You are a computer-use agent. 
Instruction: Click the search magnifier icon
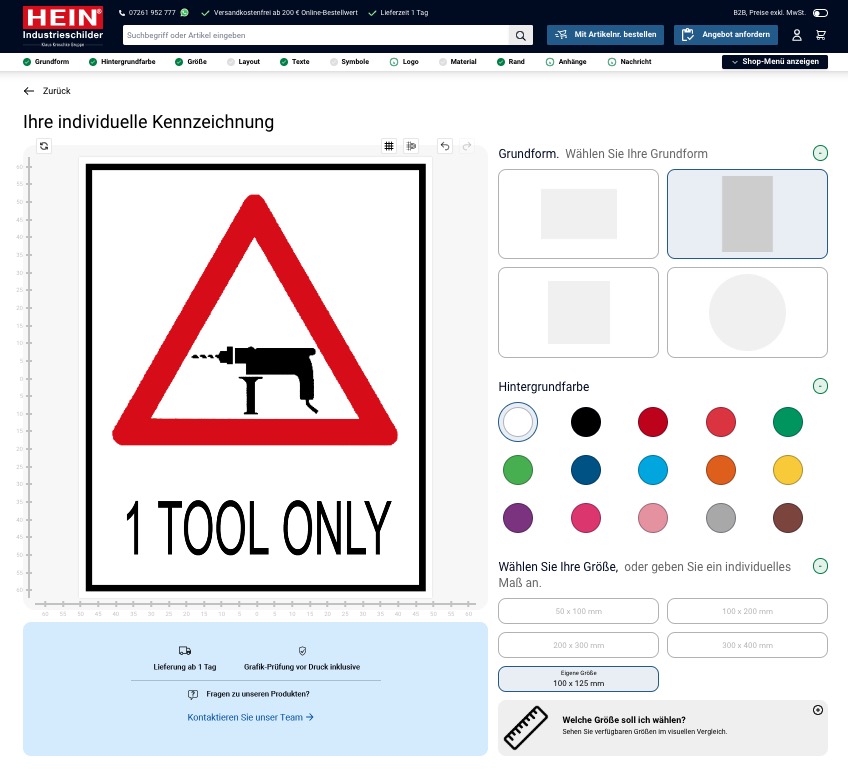pos(521,35)
